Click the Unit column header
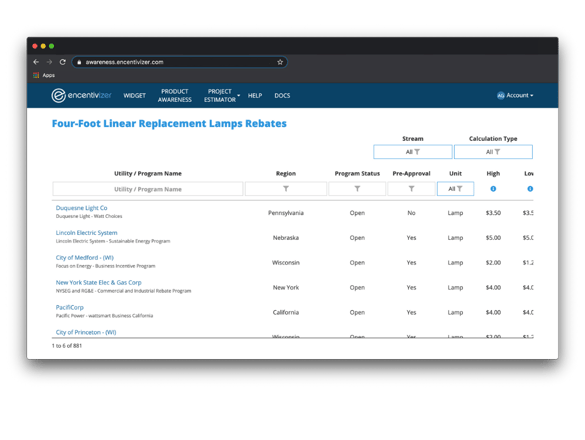 click(x=455, y=174)
